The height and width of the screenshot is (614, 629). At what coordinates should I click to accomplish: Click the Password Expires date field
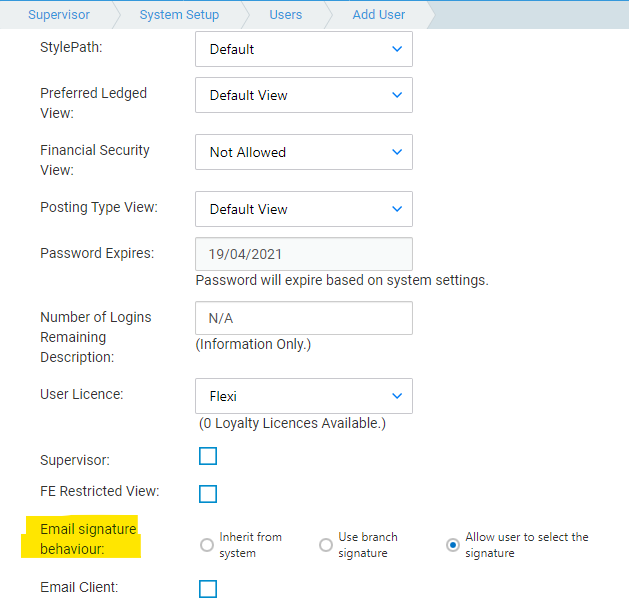coord(304,254)
